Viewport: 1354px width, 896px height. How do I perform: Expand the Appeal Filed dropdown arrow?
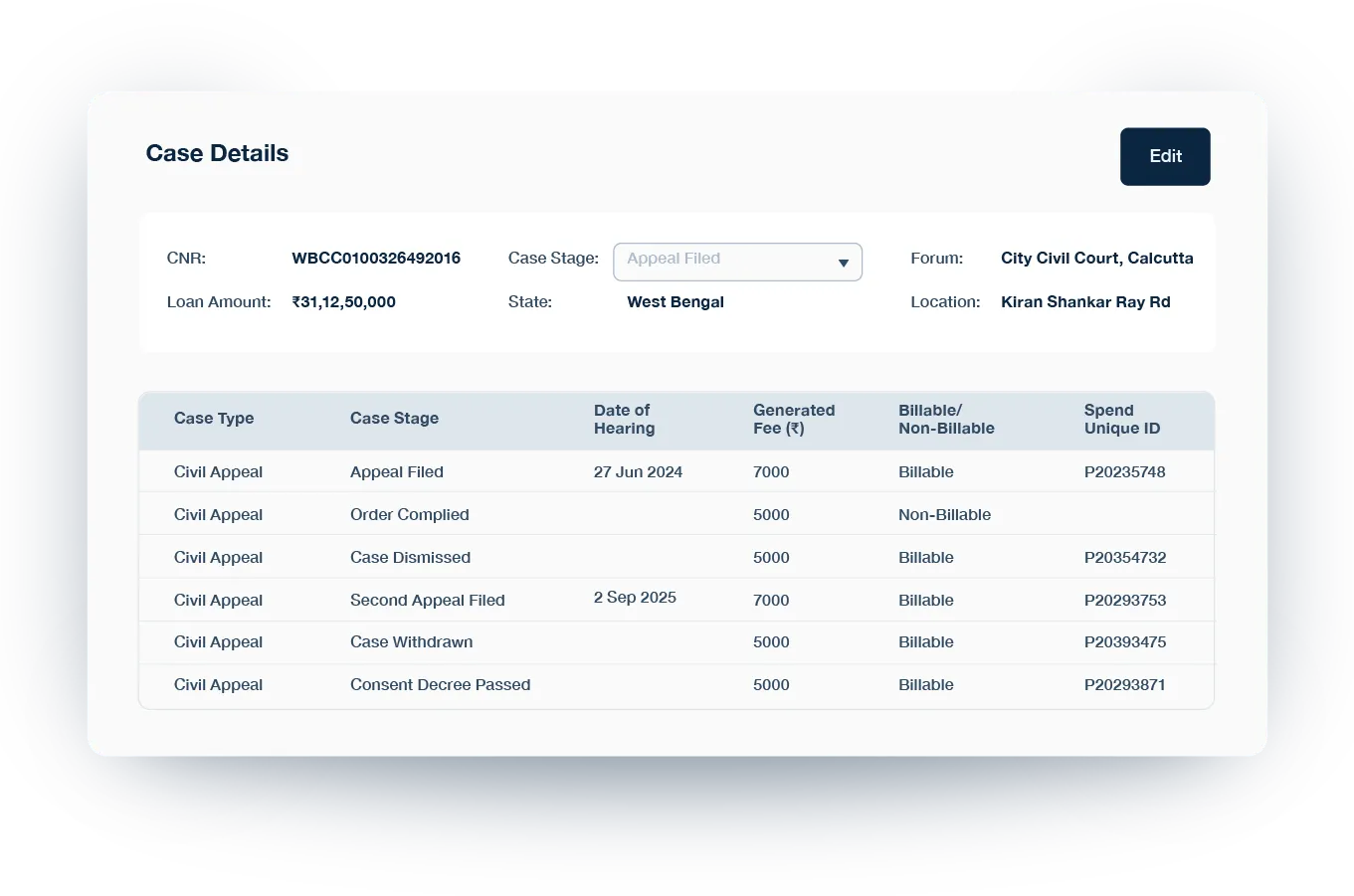[x=844, y=262]
